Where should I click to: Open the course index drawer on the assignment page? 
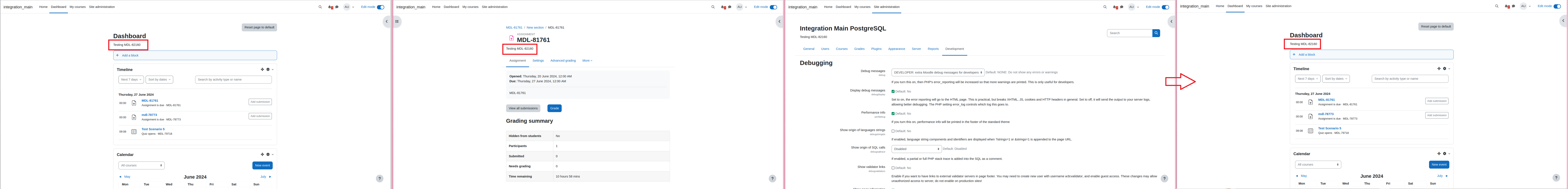[x=397, y=21]
